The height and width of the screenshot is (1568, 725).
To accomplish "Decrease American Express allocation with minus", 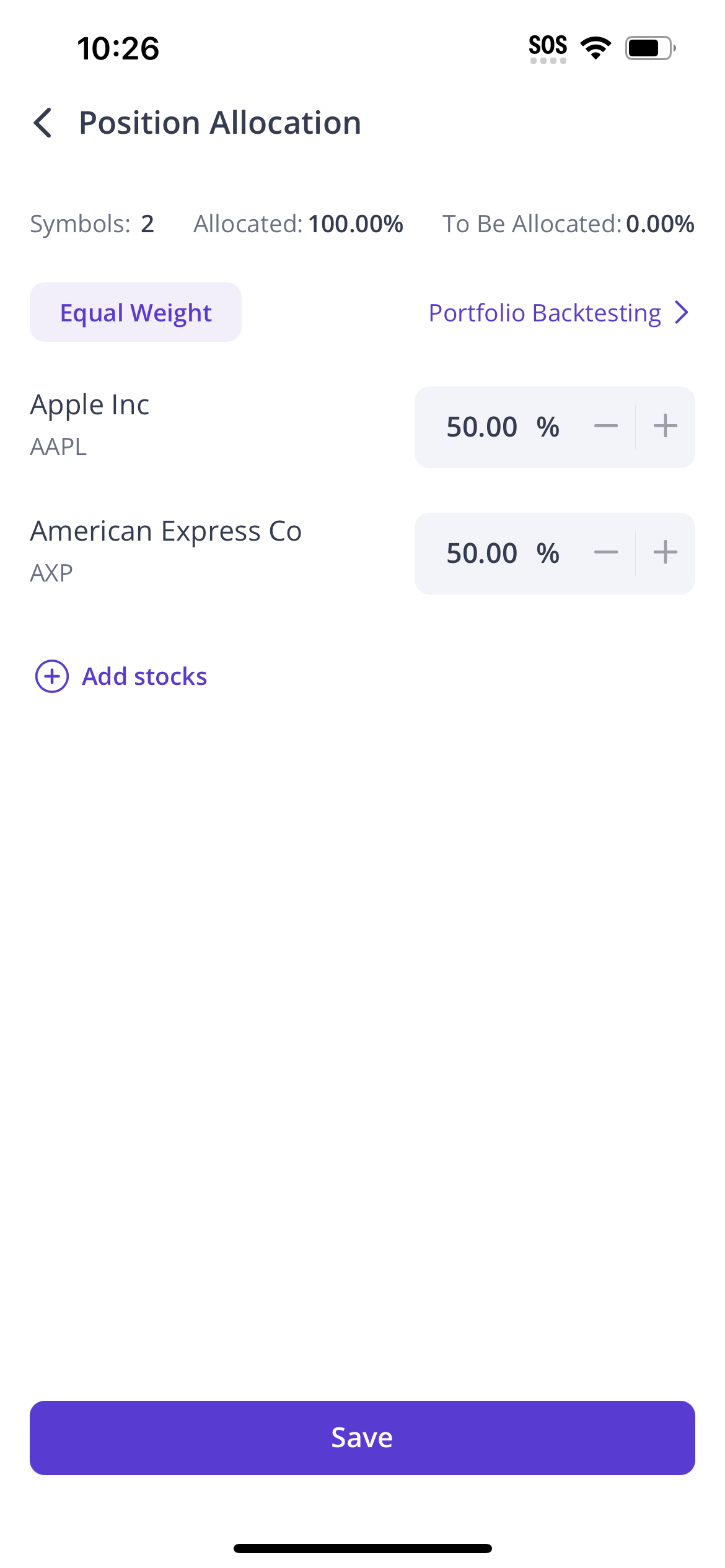I will point(605,553).
